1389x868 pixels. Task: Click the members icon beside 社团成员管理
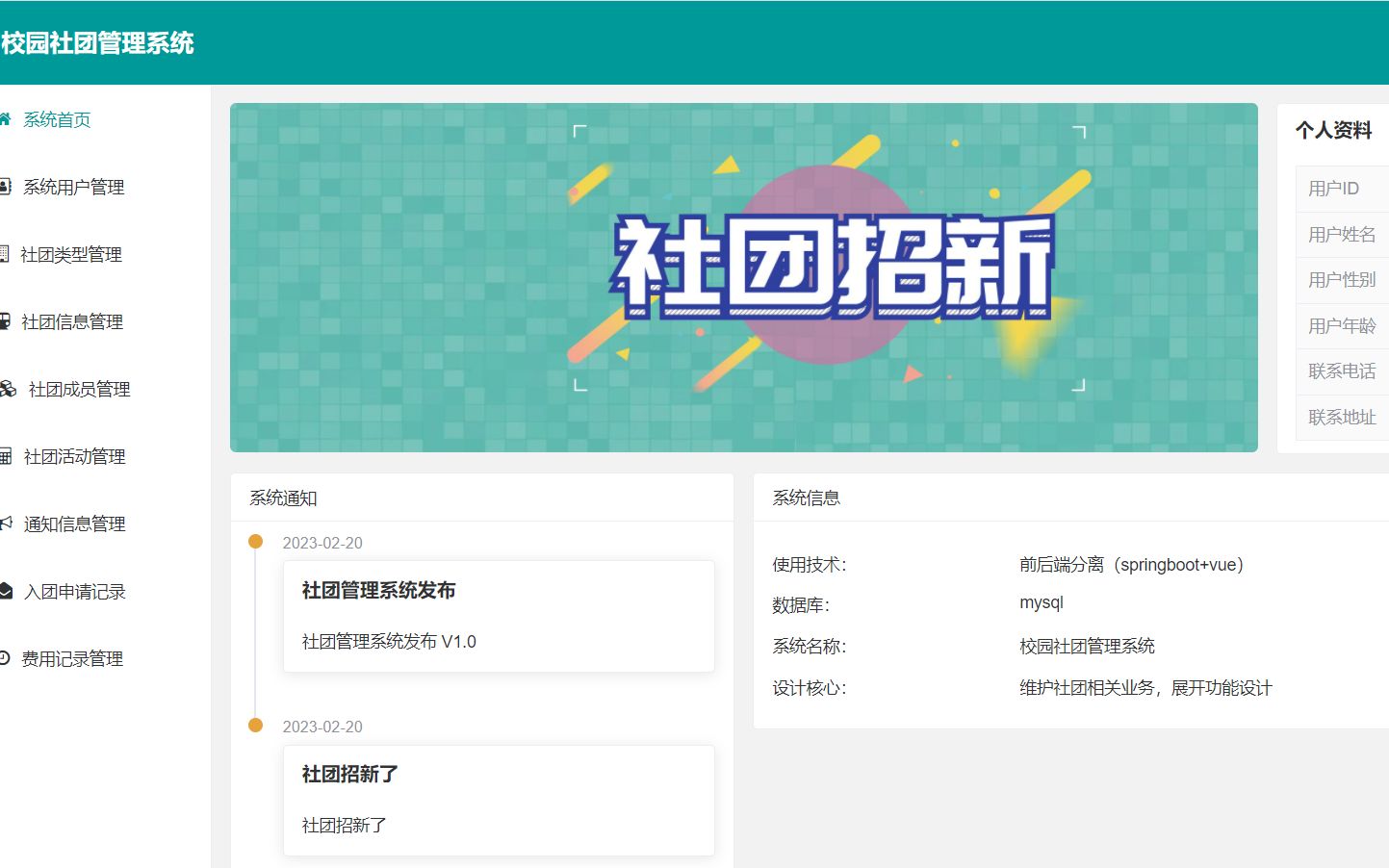point(8,388)
